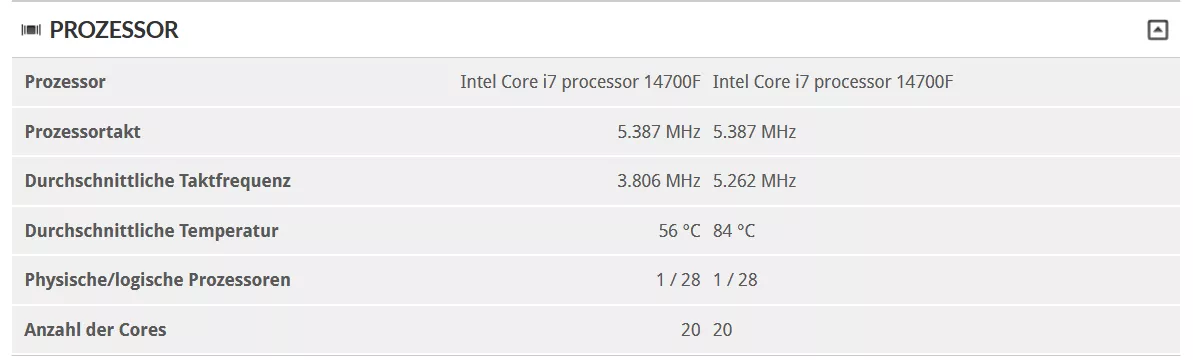
Task: Select the right 1 / 28 processors value
Action: click(735, 280)
